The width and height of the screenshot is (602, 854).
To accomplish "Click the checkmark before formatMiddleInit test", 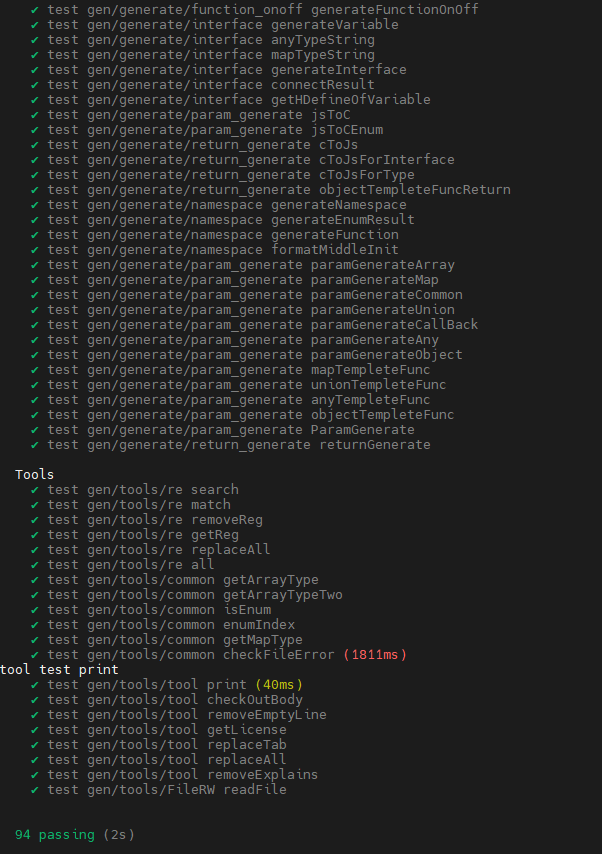I will point(34,250).
